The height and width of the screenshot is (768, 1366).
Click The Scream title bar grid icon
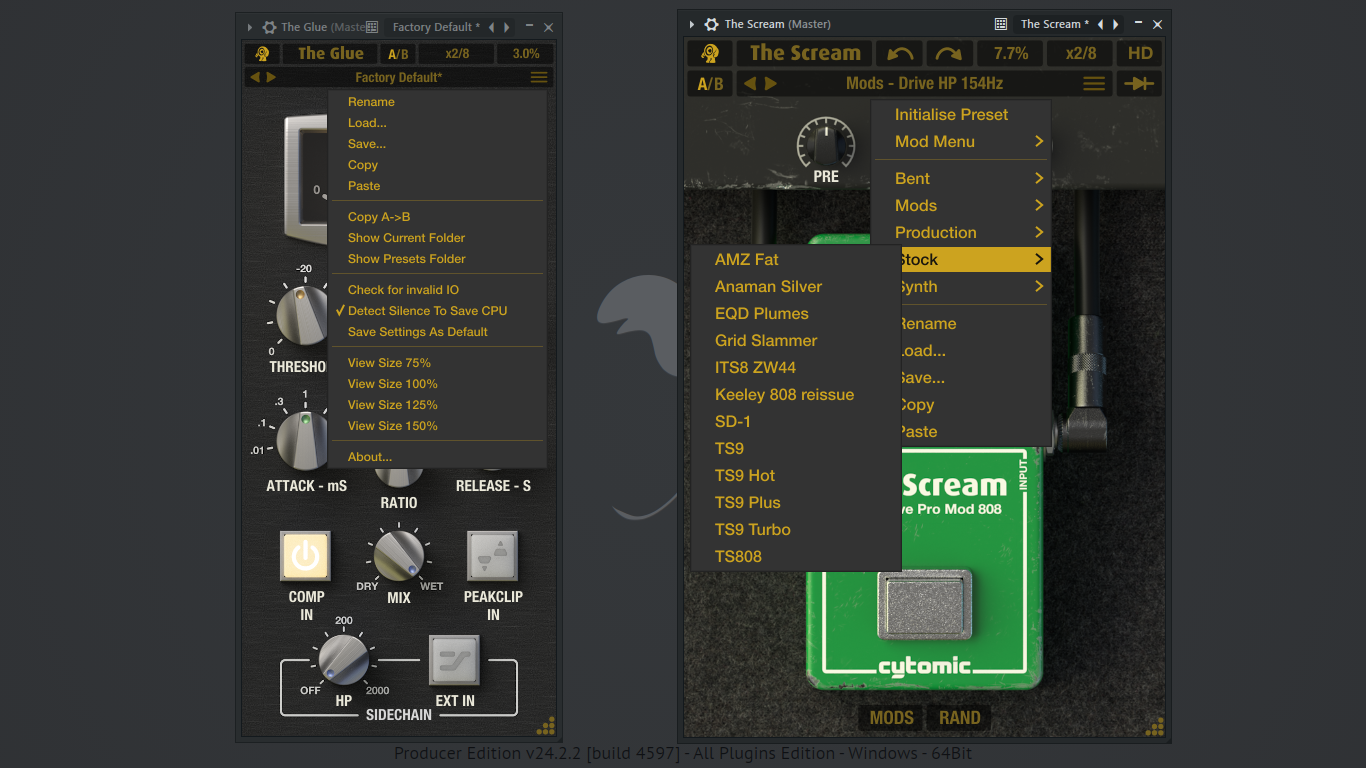tap(1001, 24)
